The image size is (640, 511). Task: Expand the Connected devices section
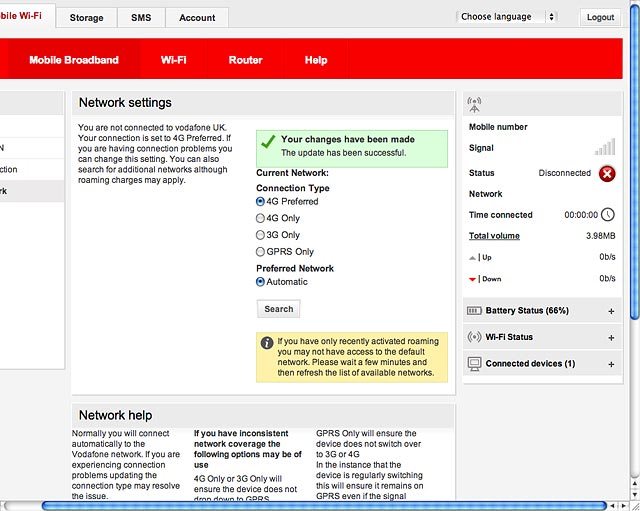[x=611, y=364]
